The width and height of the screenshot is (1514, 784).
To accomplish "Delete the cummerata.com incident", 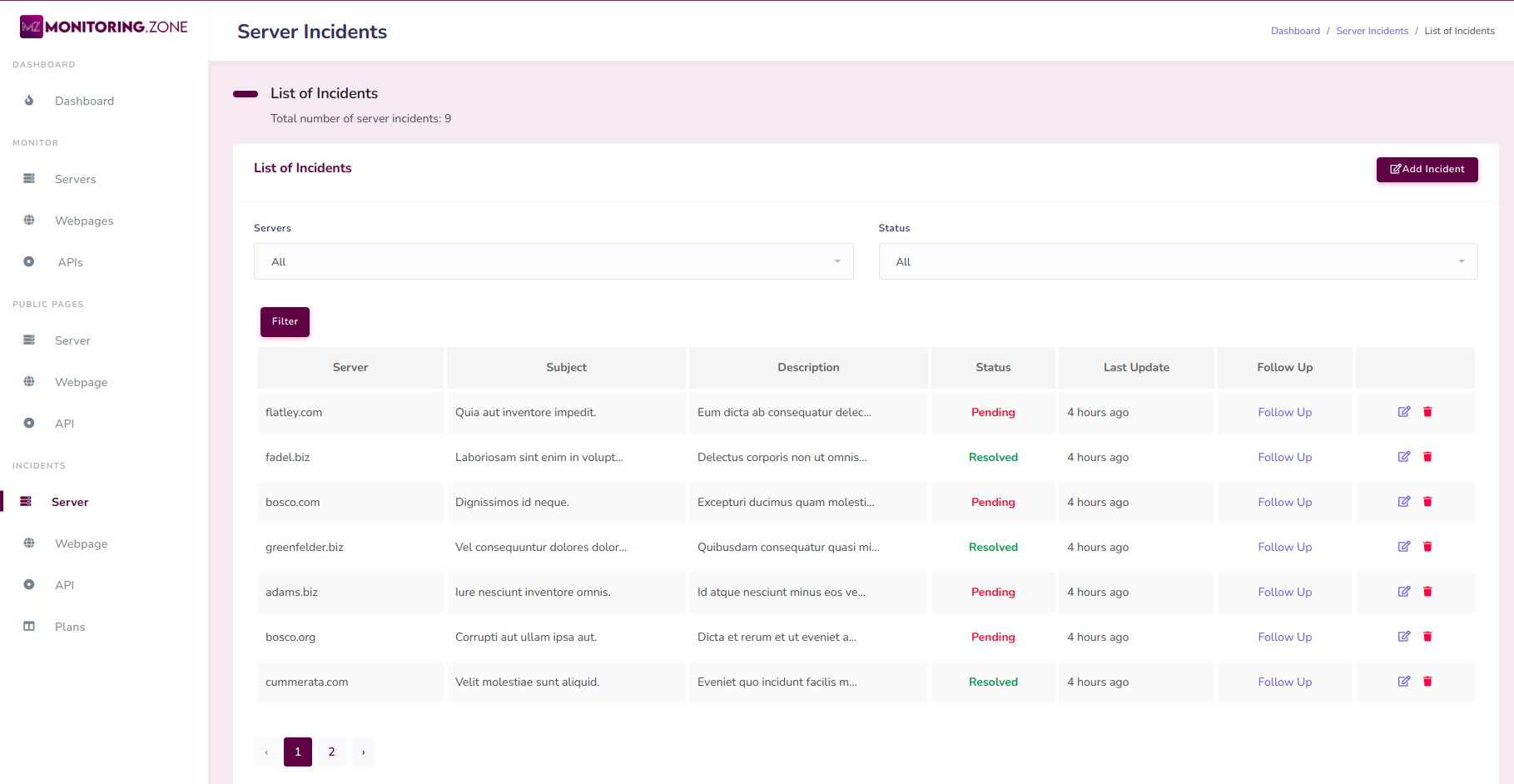I will tap(1427, 682).
